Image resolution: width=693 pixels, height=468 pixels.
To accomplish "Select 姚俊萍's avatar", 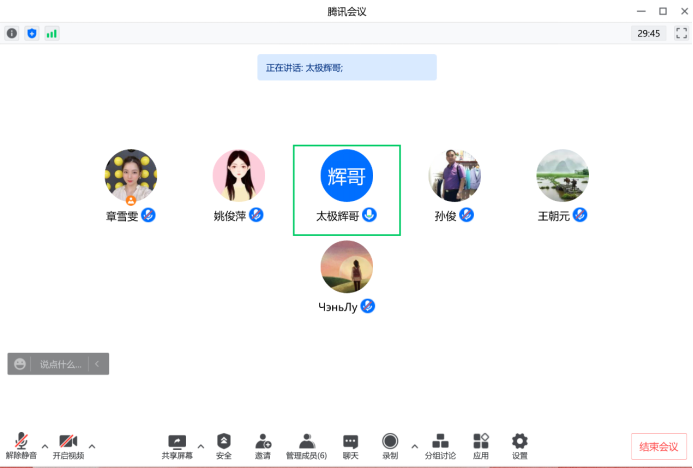I will click(x=239, y=175).
